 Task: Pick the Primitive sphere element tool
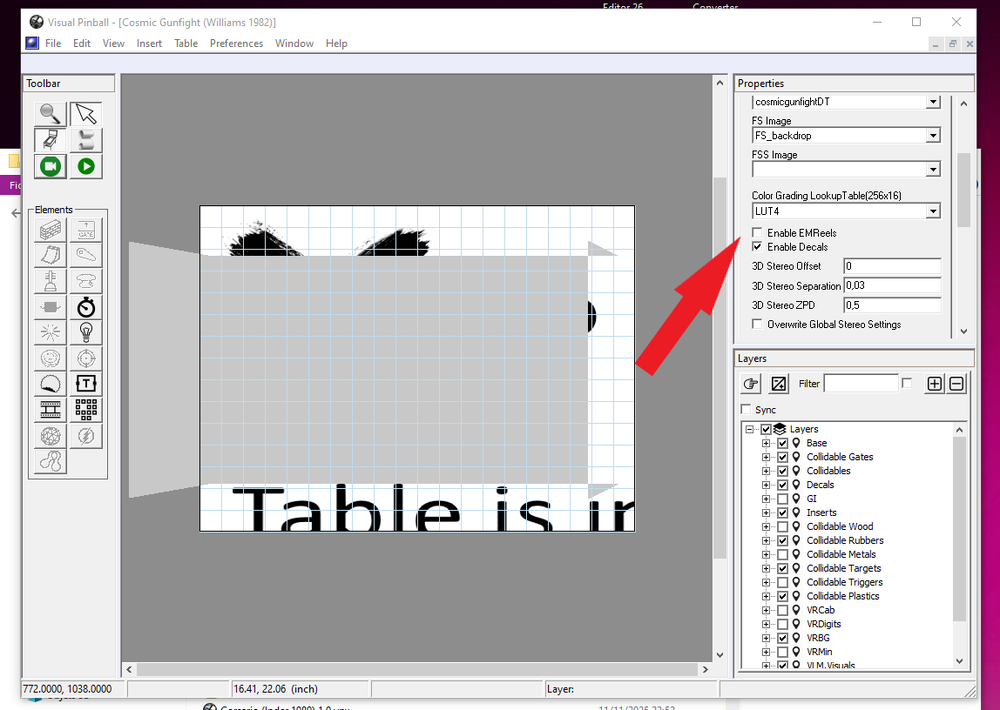click(x=50, y=436)
